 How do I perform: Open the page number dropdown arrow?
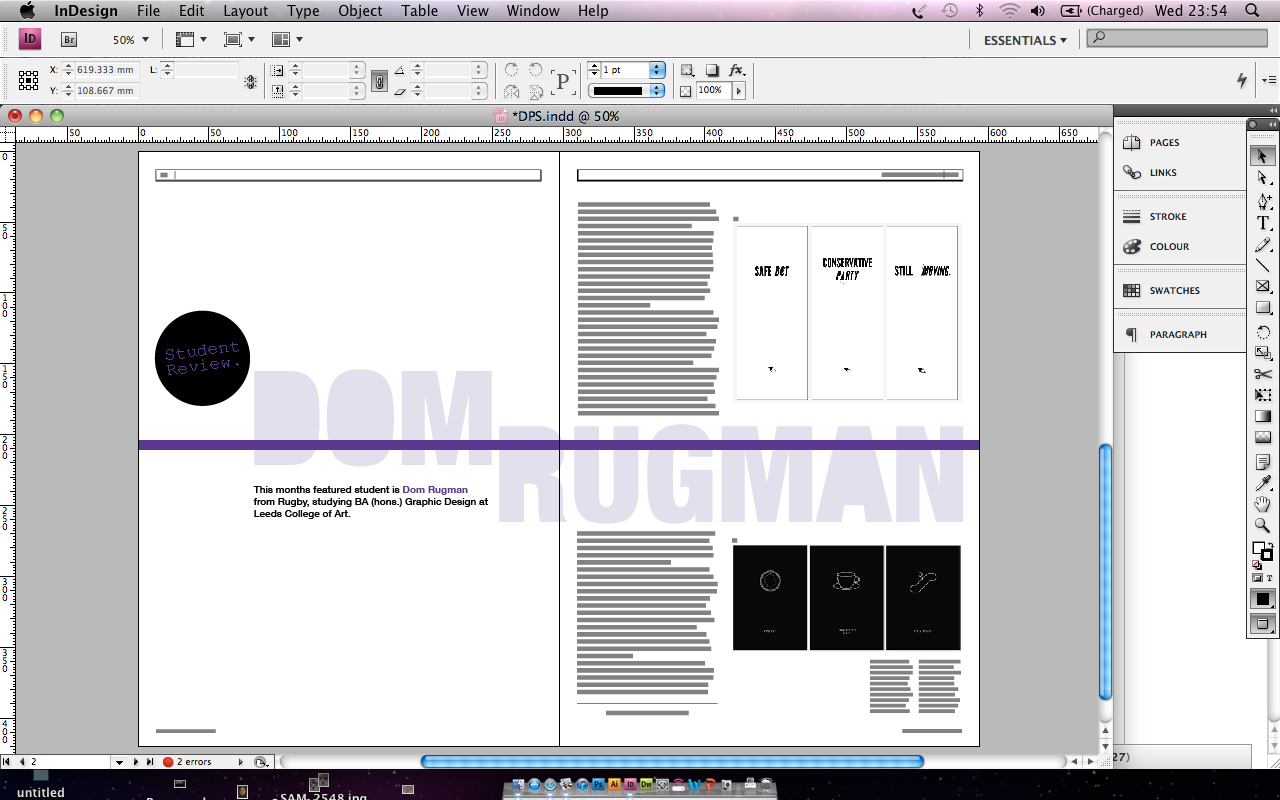pyautogui.click(x=119, y=762)
